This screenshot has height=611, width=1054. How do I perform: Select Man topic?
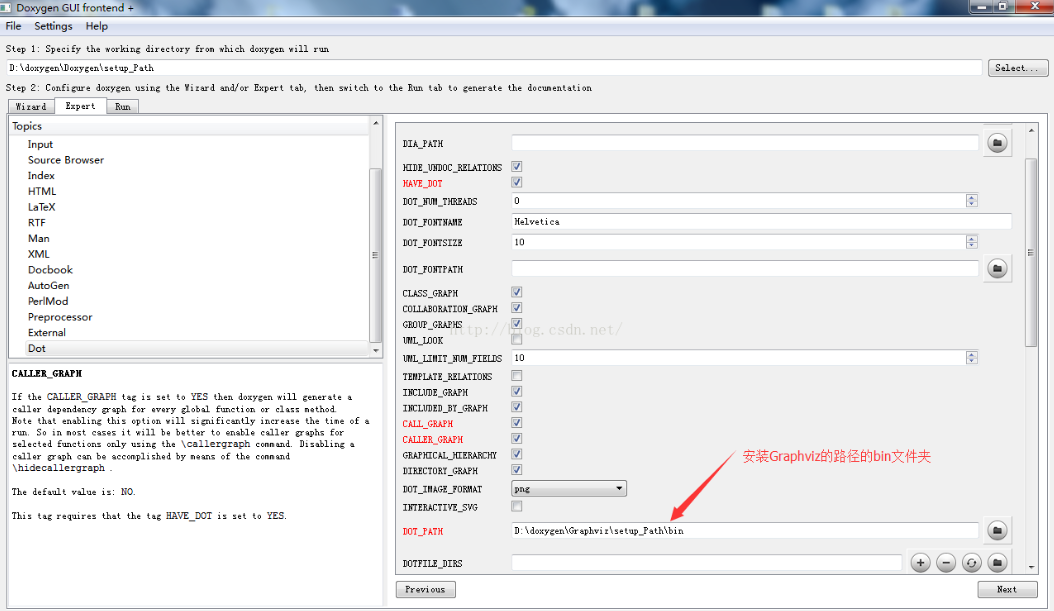[x=38, y=239]
